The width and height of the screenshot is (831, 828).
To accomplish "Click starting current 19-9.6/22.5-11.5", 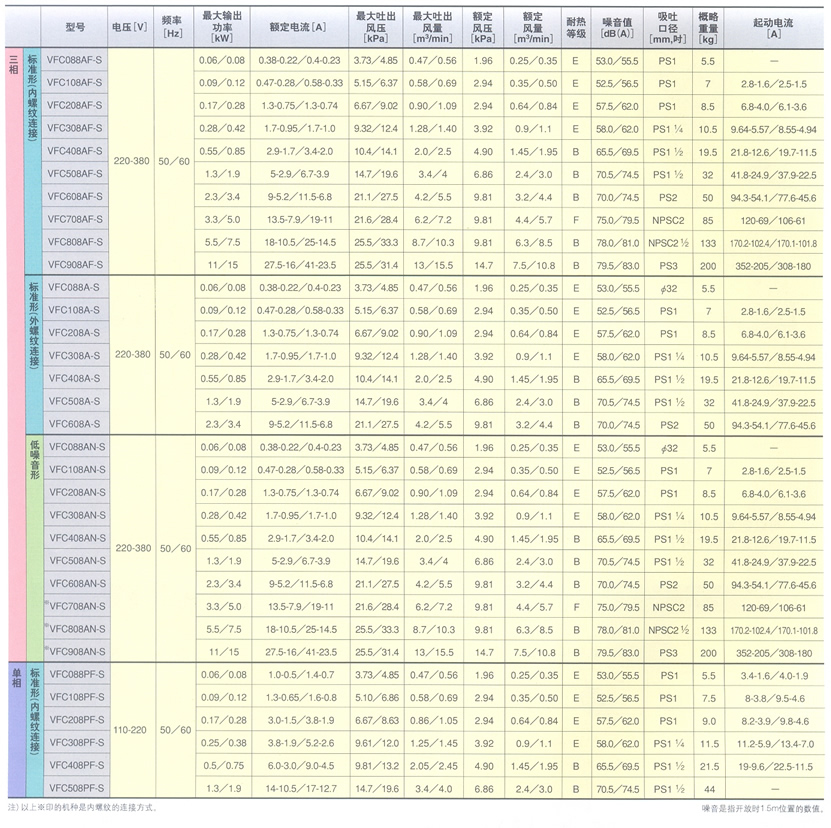I will pos(775,767).
